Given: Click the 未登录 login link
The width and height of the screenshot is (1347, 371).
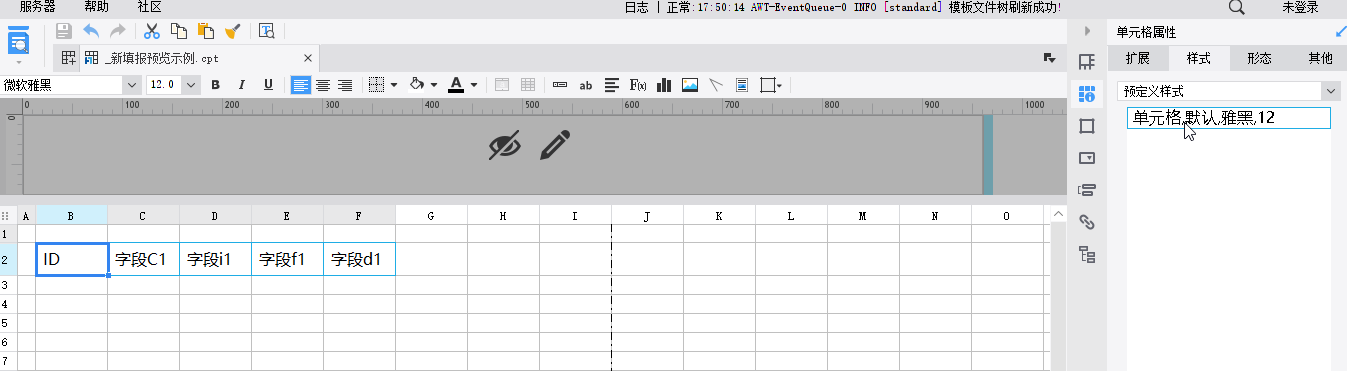Looking at the screenshot, I should [x=1301, y=7].
